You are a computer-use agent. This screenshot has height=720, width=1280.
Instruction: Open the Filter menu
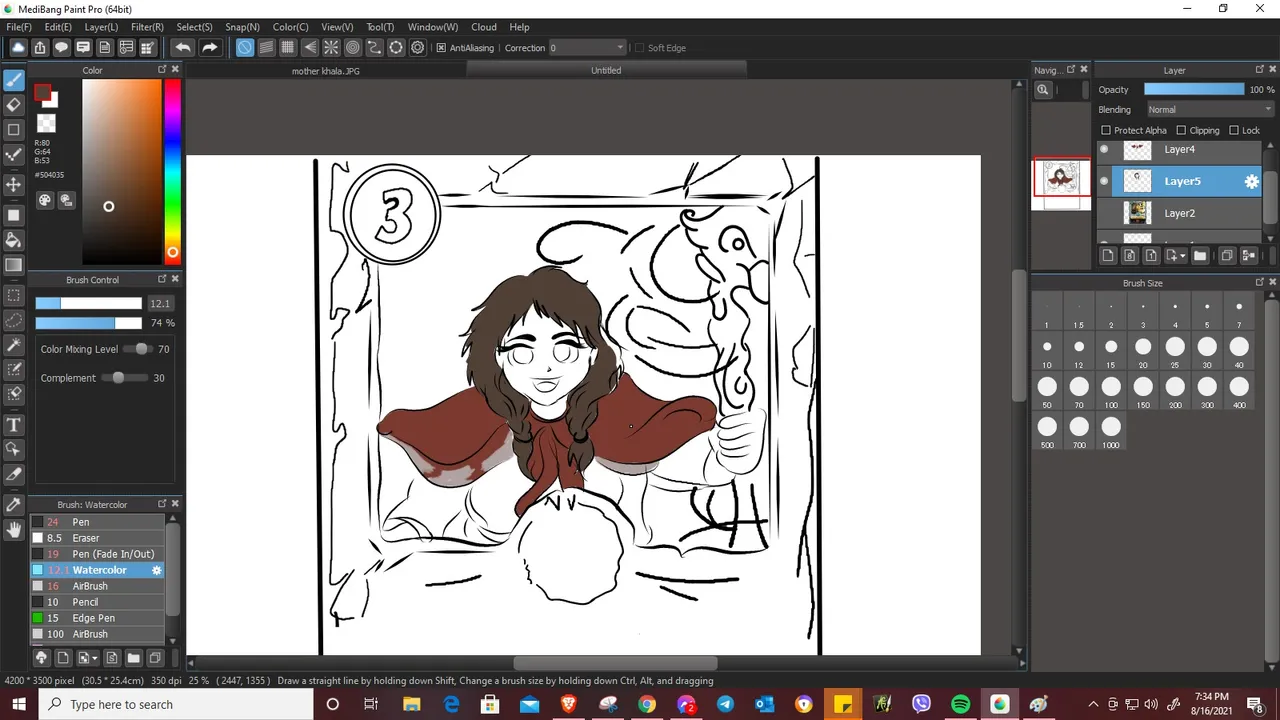(147, 27)
